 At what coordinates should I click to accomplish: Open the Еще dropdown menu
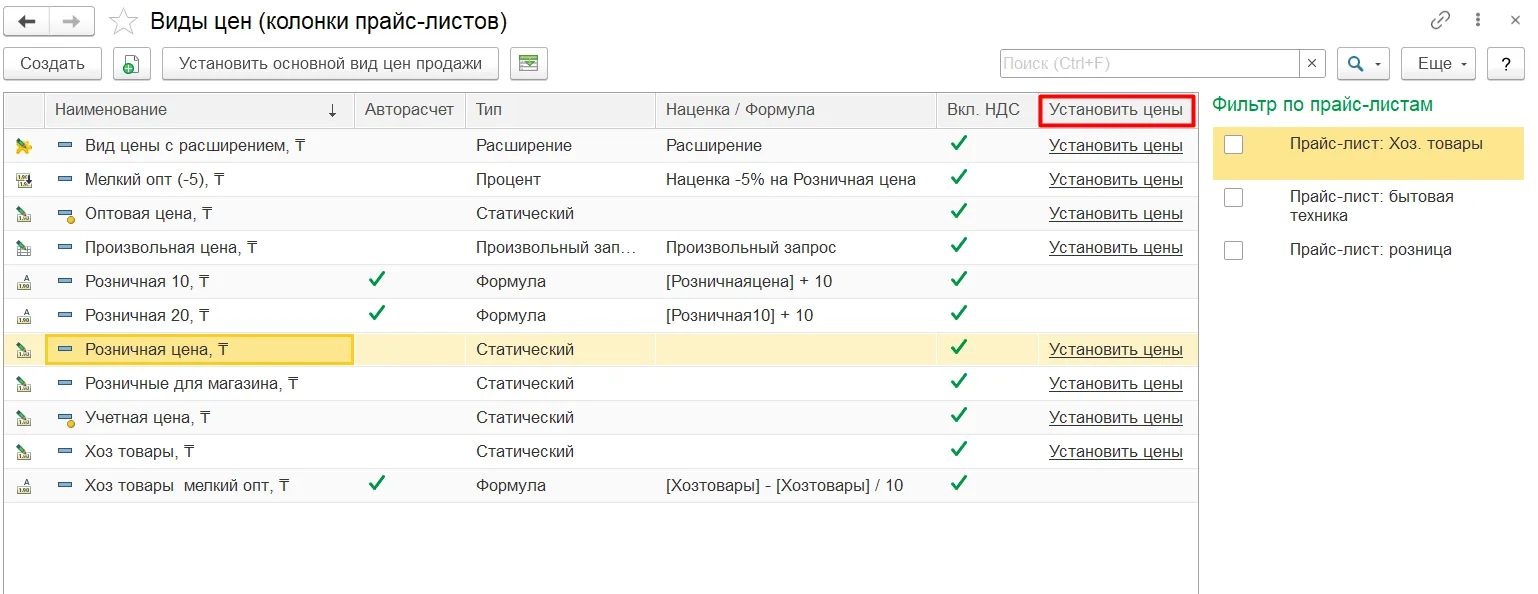tap(1439, 64)
